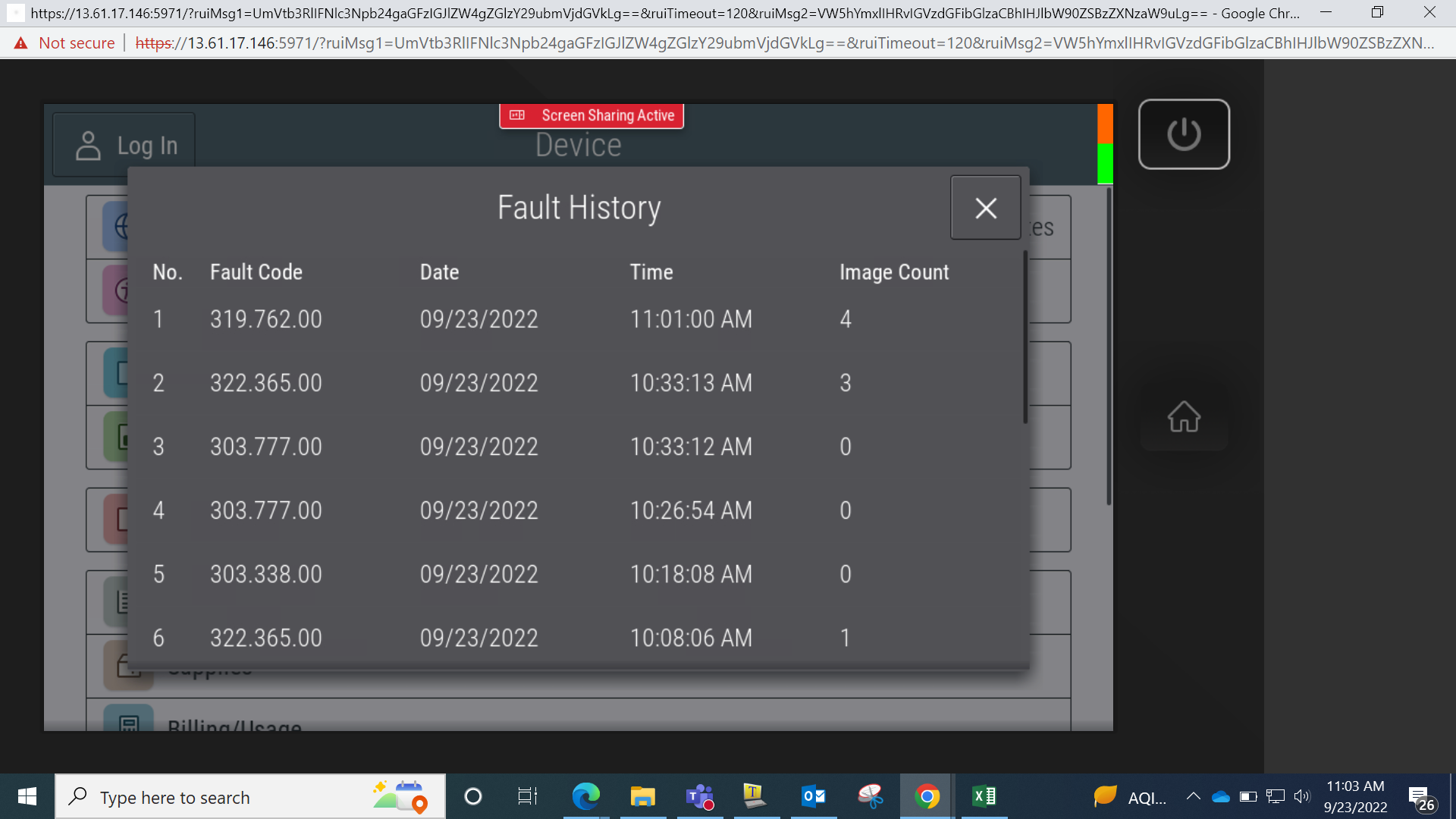Image resolution: width=1456 pixels, height=819 pixels.
Task: Open Microsoft Teams from taskbar
Action: pos(699,796)
